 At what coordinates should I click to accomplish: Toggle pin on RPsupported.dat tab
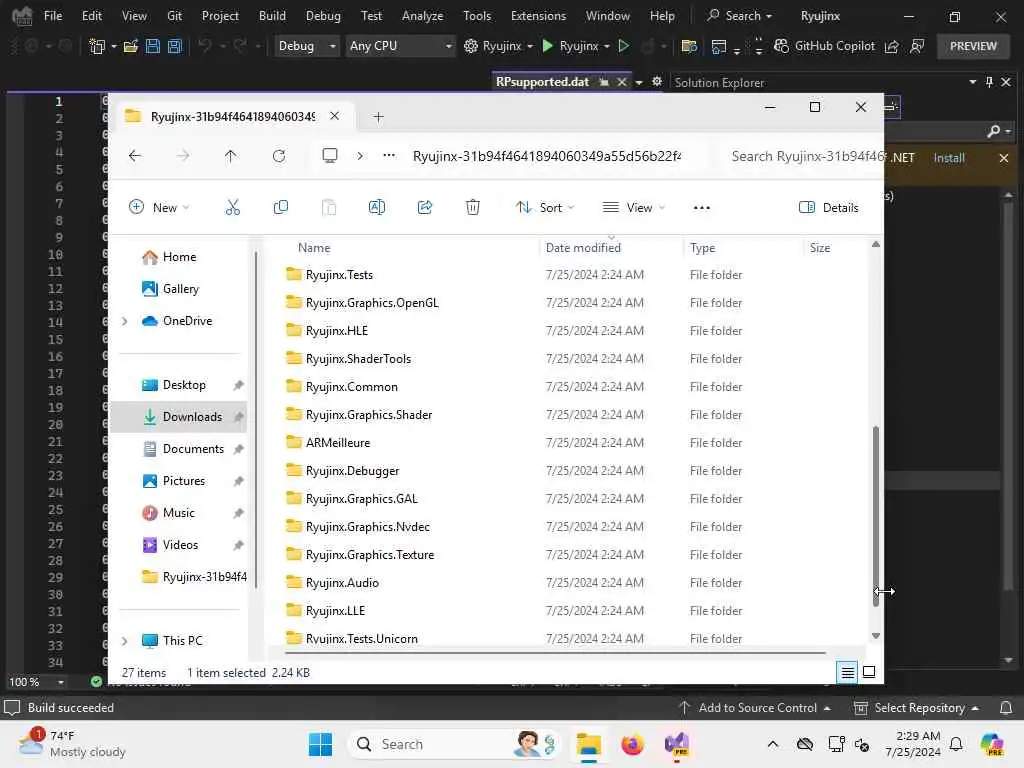click(604, 82)
